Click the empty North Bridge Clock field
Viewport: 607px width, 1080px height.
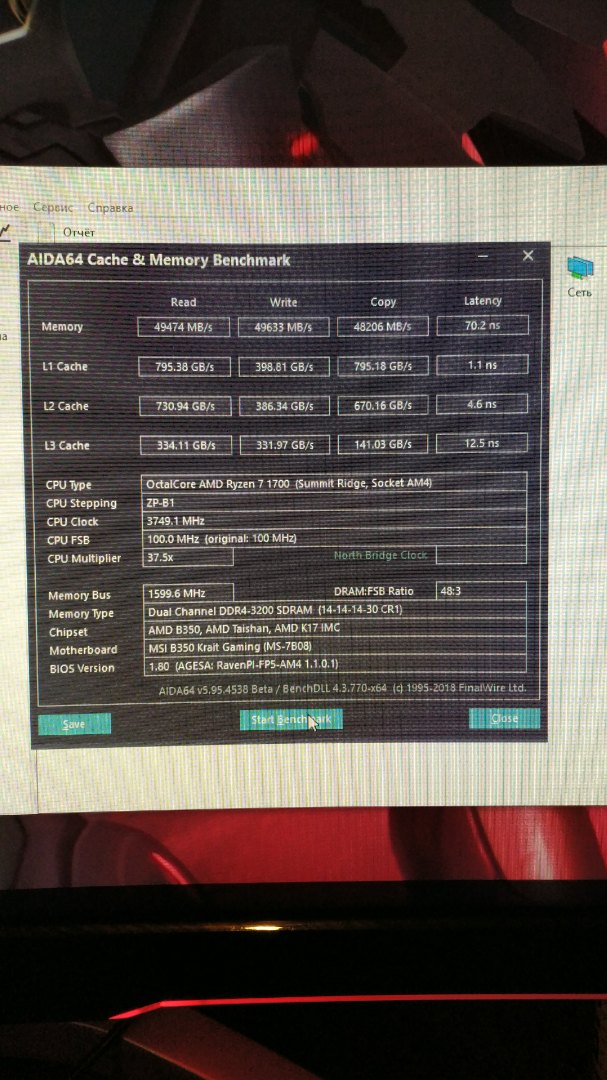point(481,554)
